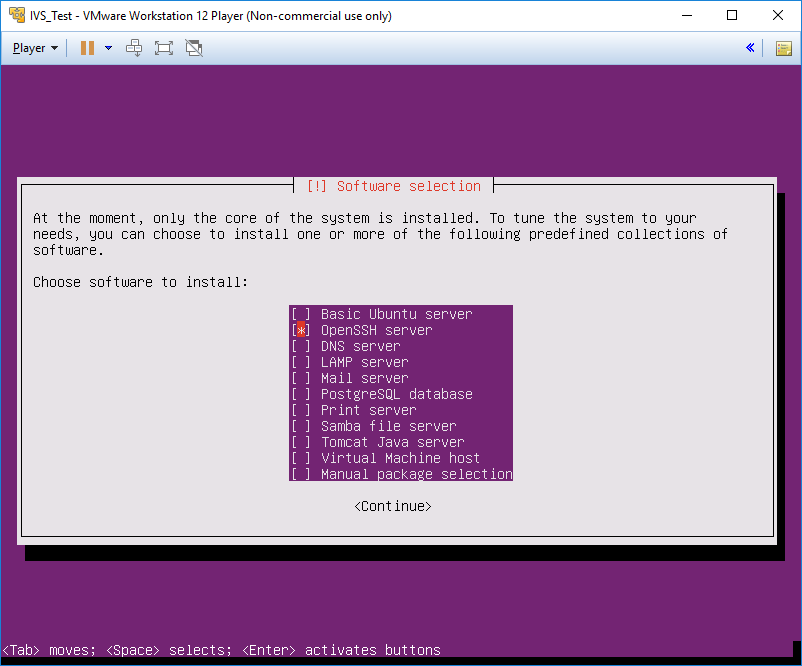Click the 'Choose software to install:' label
This screenshot has width=802, height=666.
tap(140, 282)
